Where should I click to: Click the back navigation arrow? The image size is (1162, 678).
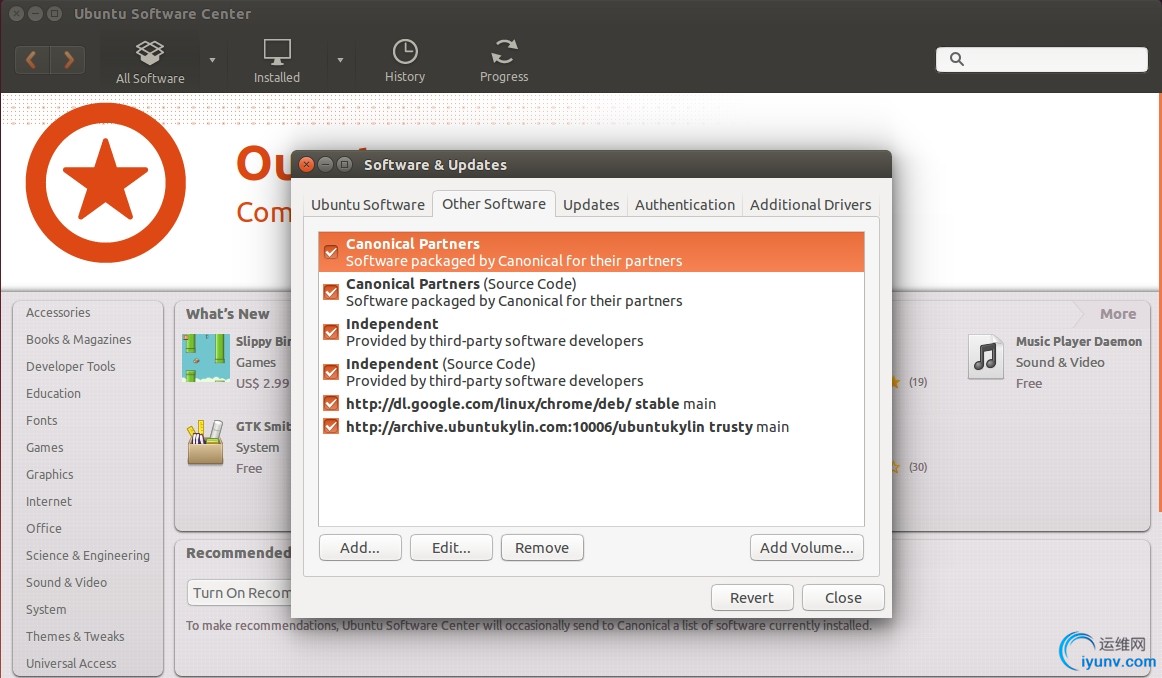click(x=32, y=60)
